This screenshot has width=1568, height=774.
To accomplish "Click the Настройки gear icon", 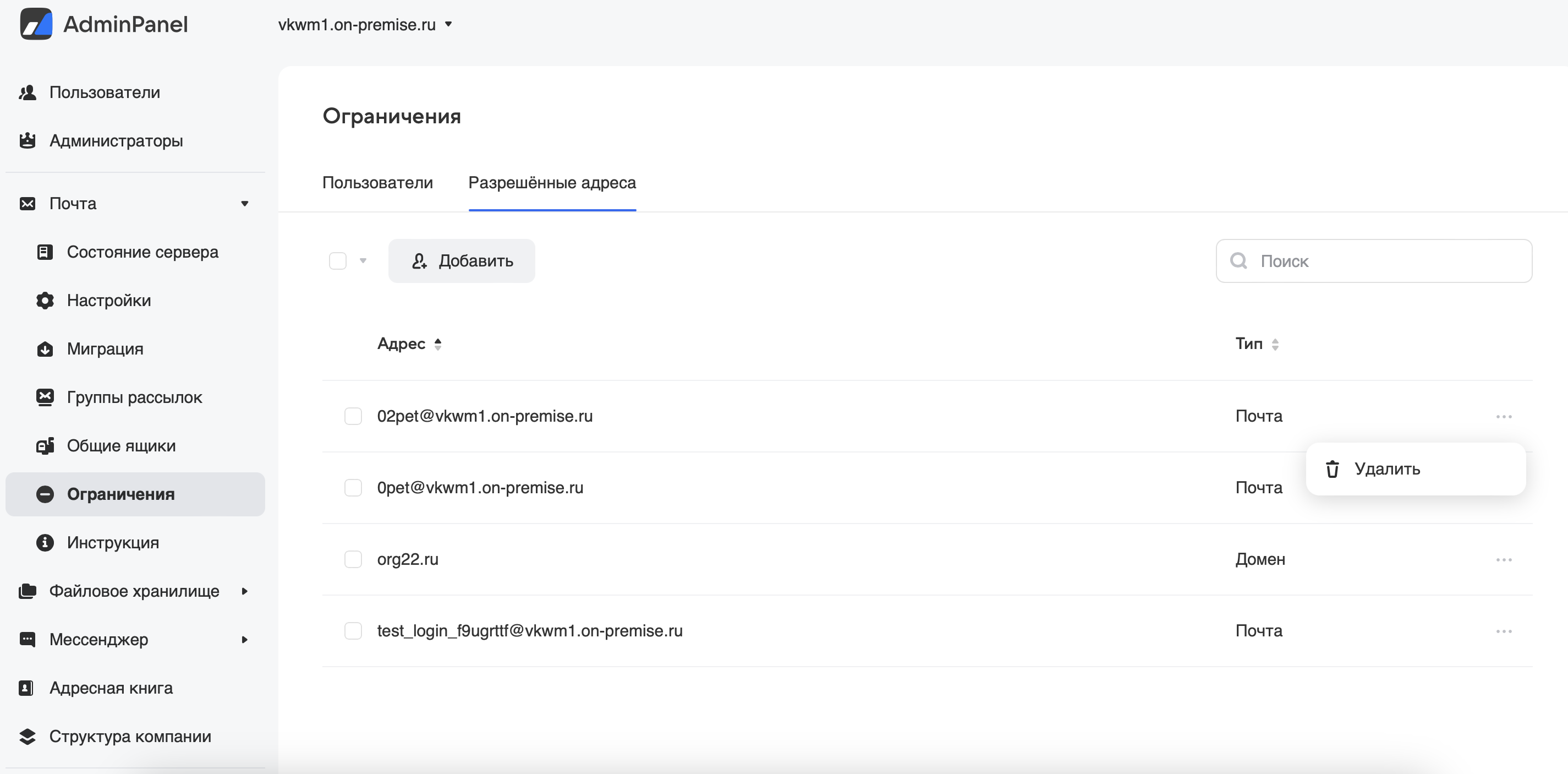I will (45, 301).
